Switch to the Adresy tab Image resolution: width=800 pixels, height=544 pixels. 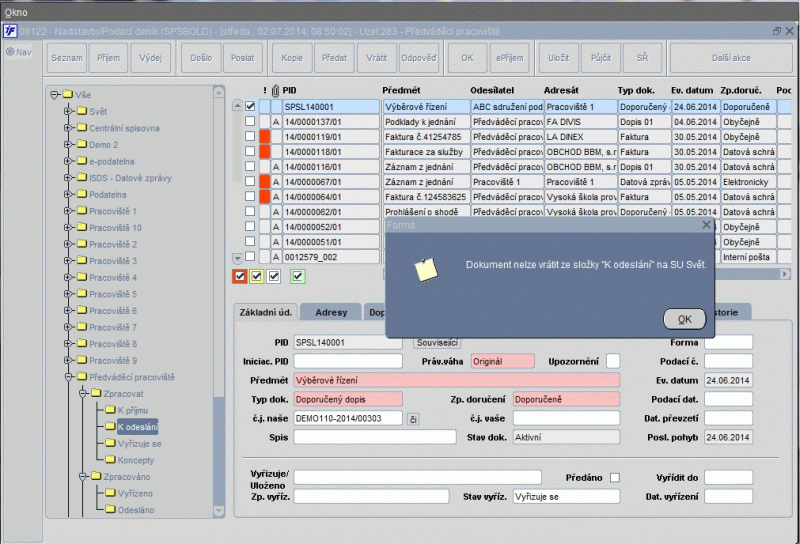point(331,312)
